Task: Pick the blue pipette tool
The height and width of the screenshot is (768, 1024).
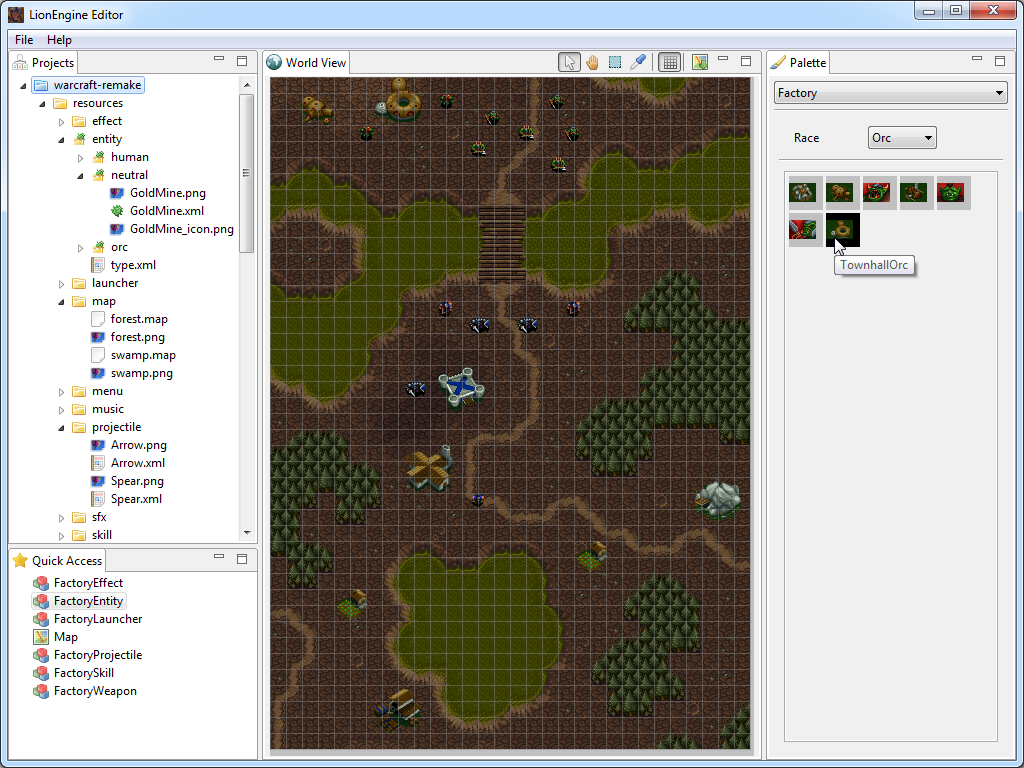Action: pyautogui.click(x=637, y=62)
